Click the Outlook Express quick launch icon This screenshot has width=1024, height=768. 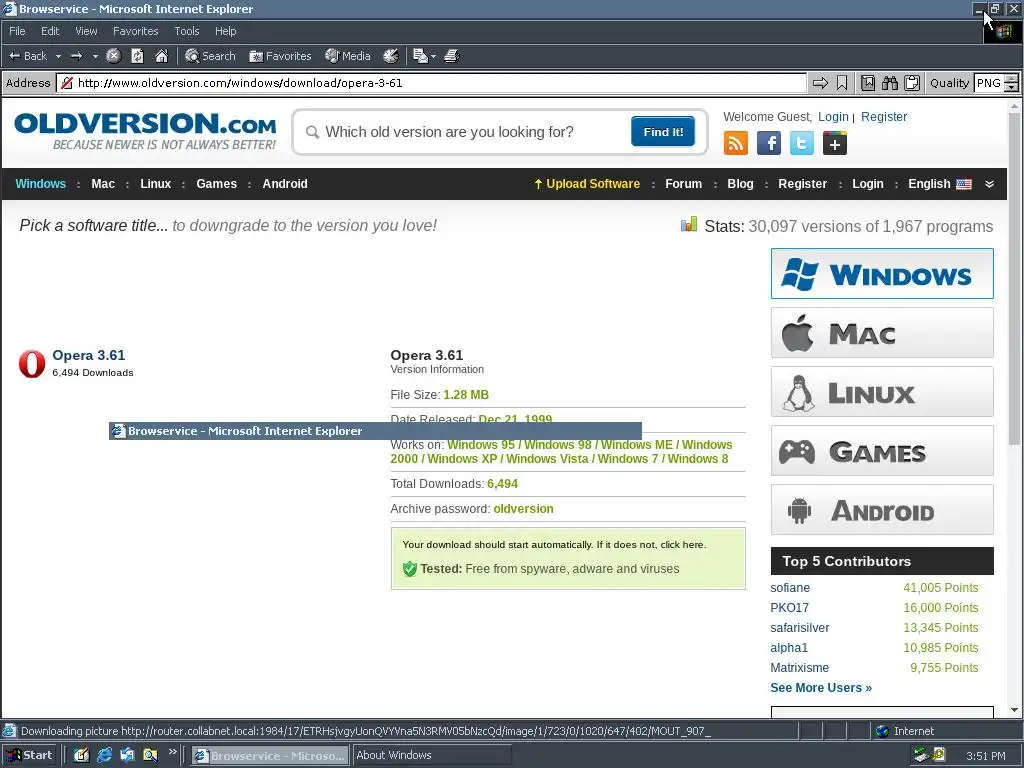(x=127, y=755)
